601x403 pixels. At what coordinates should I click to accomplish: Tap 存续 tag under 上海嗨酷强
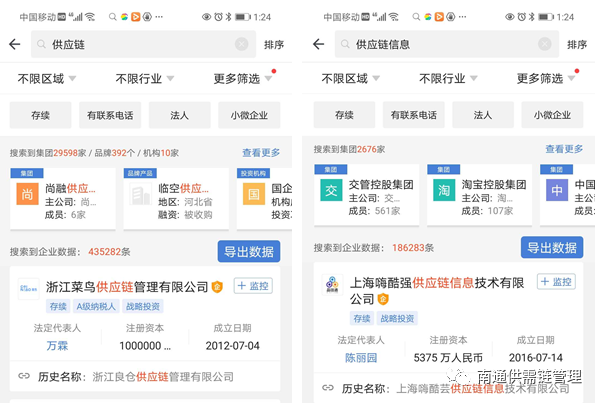click(362, 318)
